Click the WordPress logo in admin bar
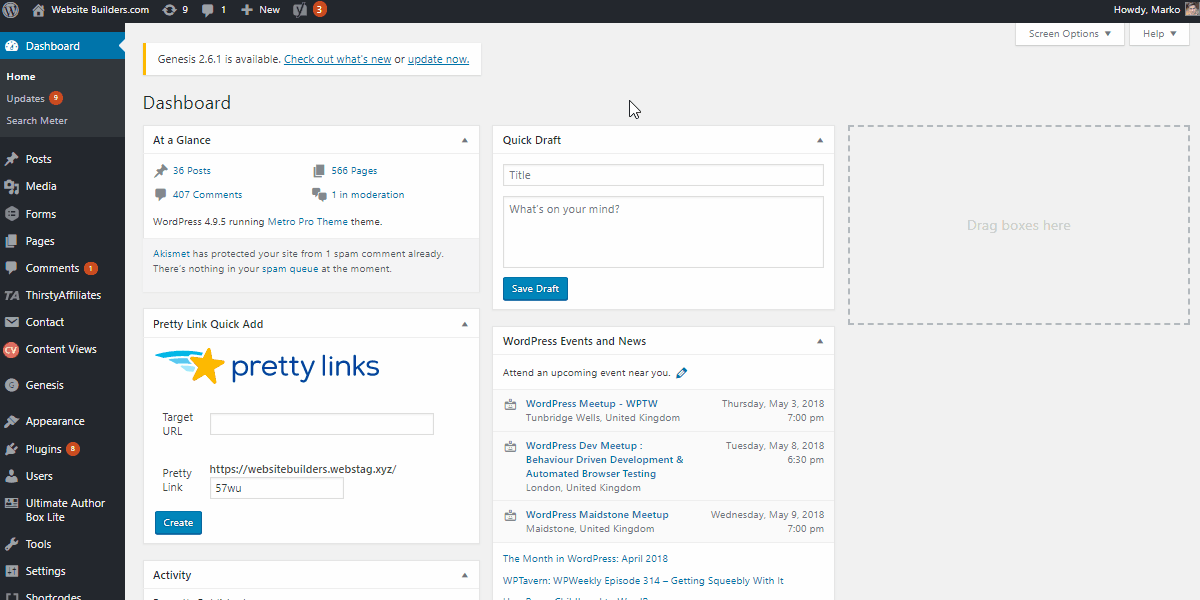This screenshot has width=1200, height=600. tap(11, 10)
